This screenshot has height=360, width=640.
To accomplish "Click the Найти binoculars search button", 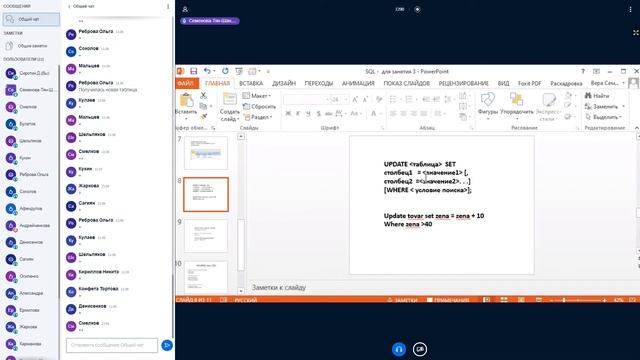I will click(597, 96).
